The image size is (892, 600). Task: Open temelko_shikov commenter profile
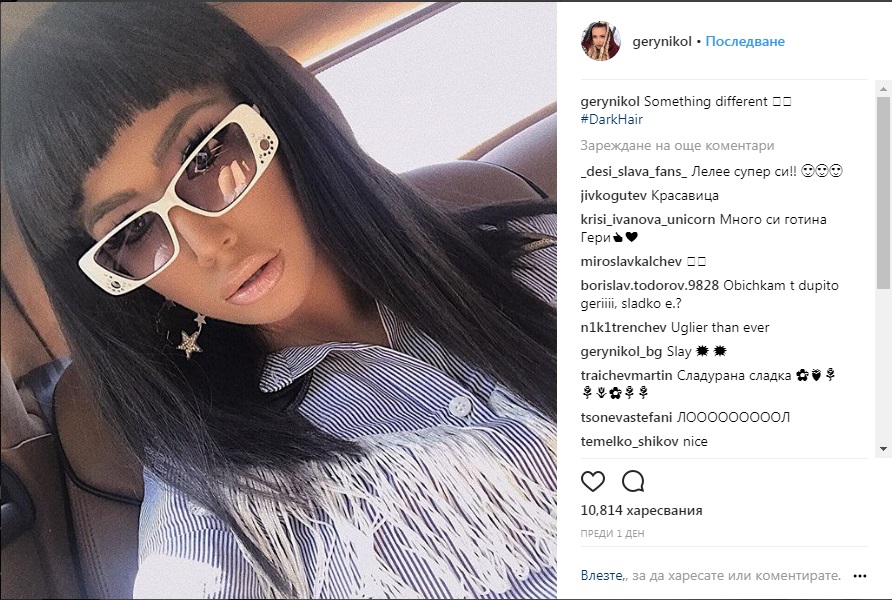[x=616, y=441]
